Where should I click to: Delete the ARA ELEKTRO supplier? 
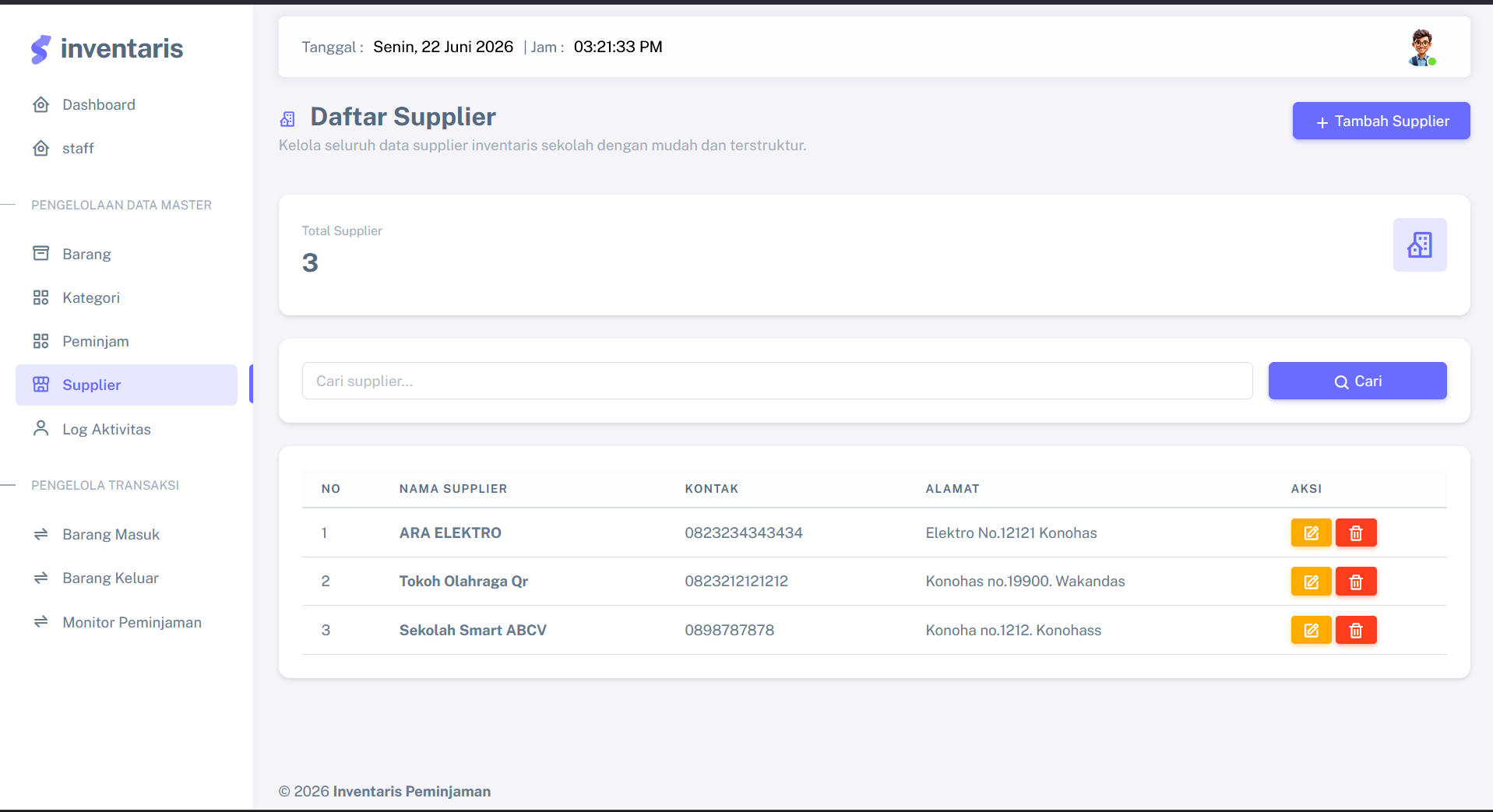coord(1356,533)
